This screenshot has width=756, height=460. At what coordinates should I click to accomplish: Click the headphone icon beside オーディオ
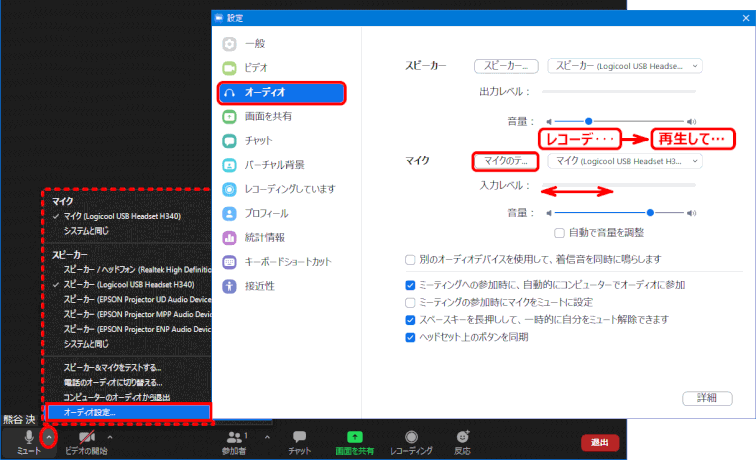230,93
